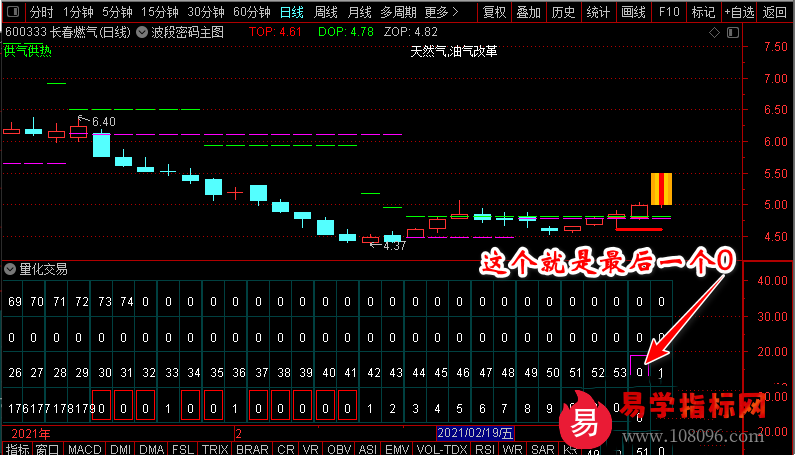
Task: Select the RSI indicator tab
Action: coord(485,449)
